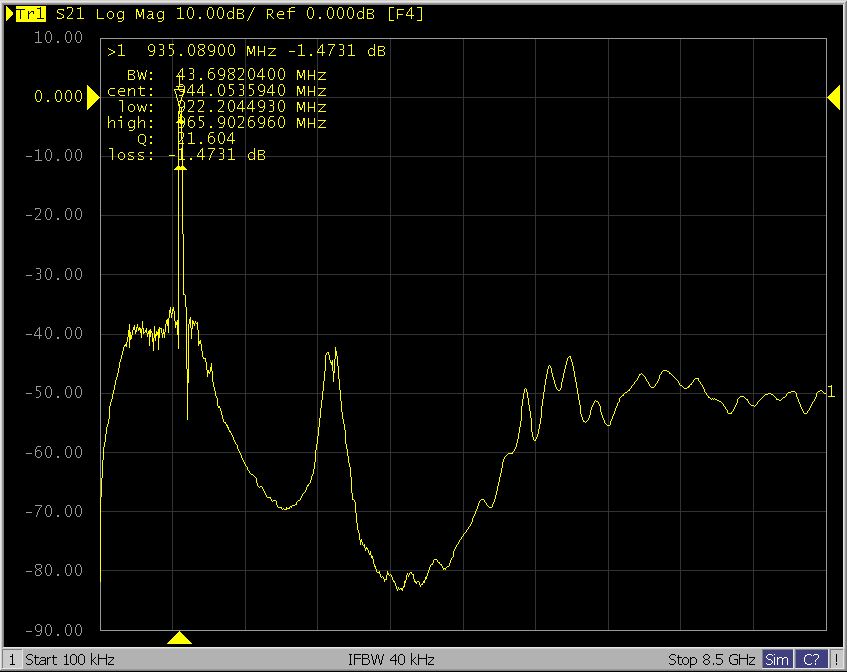
Task: Edit the Stop 8.5 GHz frequency
Action: coord(712,660)
